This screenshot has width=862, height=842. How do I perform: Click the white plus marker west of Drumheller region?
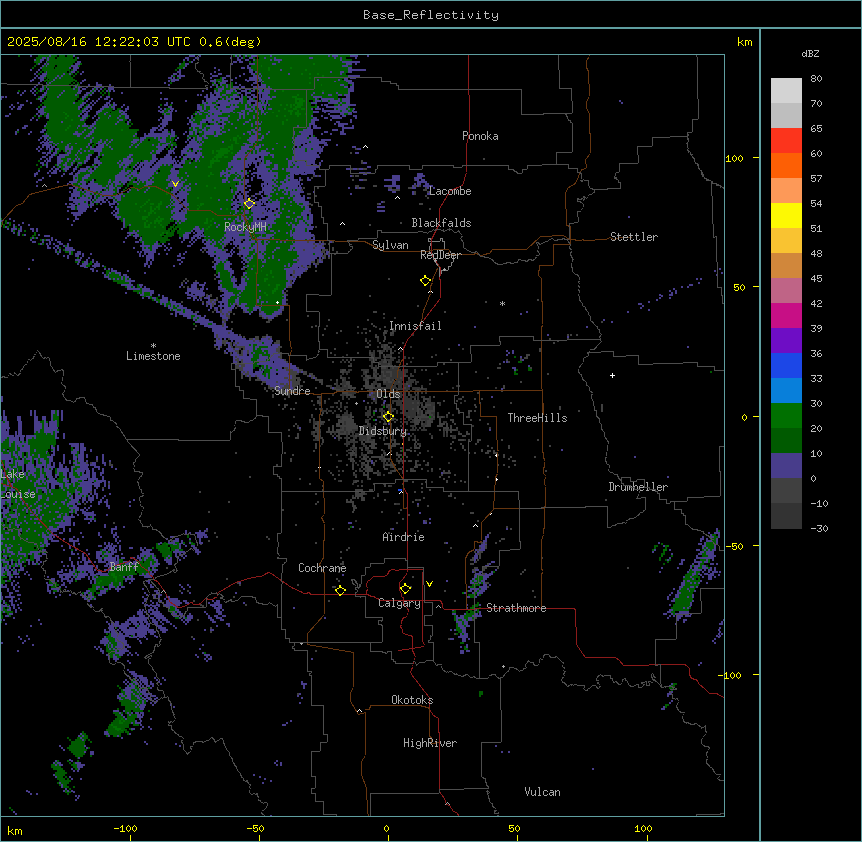pyautogui.click(x=612, y=375)
